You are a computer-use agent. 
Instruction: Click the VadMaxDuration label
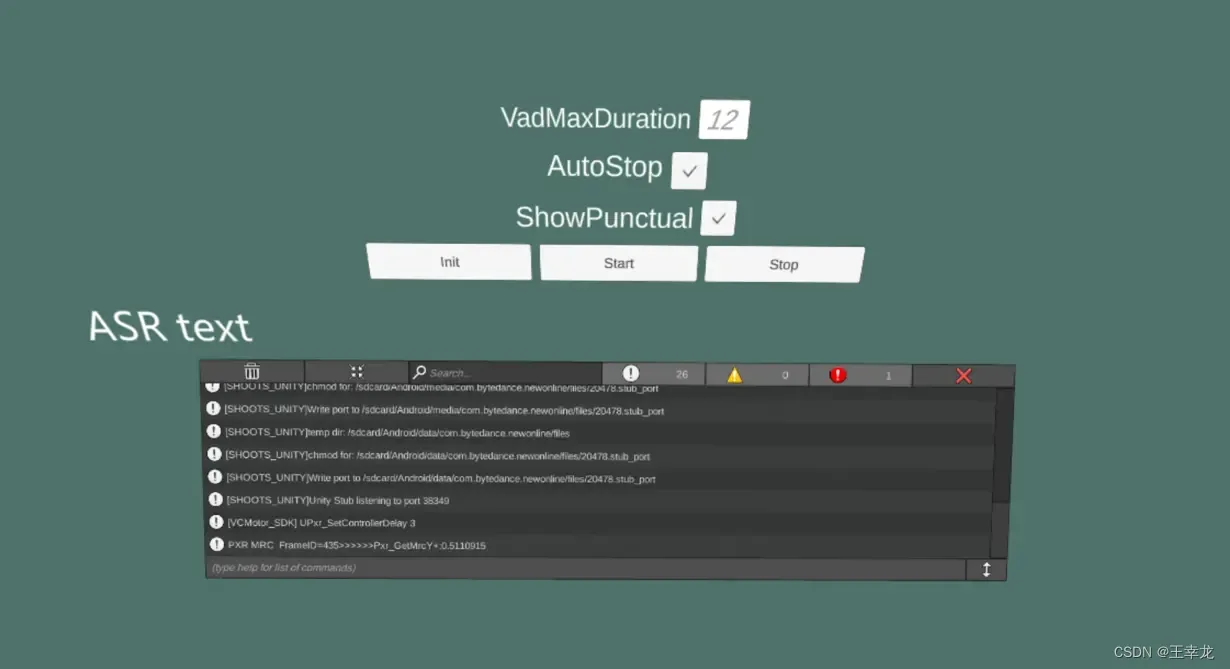pyautogui.click(x=596, y=119)
